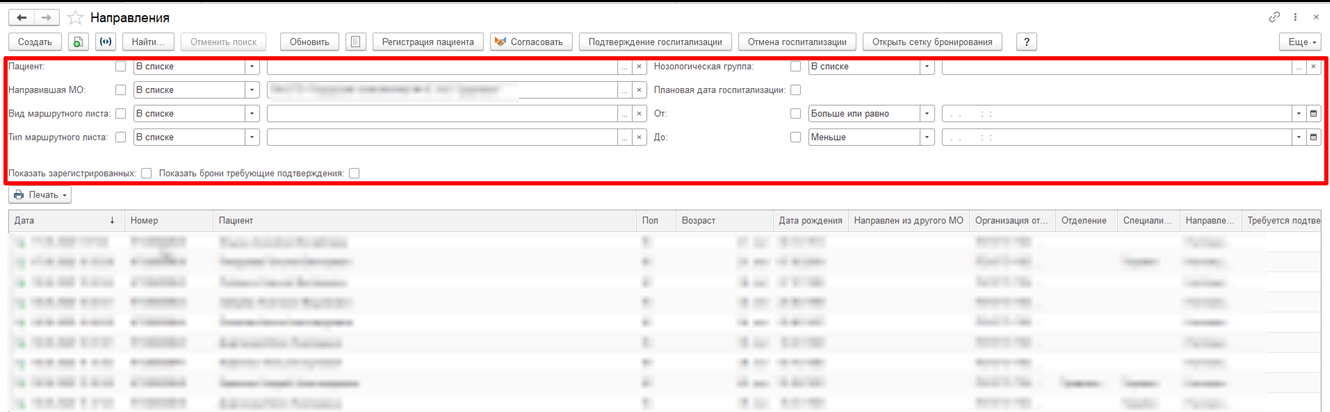Open help with the question mark button
Screen dimensions: 1330x412
[1026, 42]
